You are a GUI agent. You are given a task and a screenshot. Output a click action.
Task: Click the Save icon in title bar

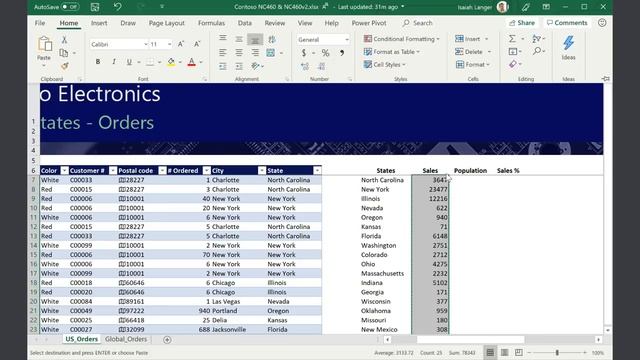[95, 7]
